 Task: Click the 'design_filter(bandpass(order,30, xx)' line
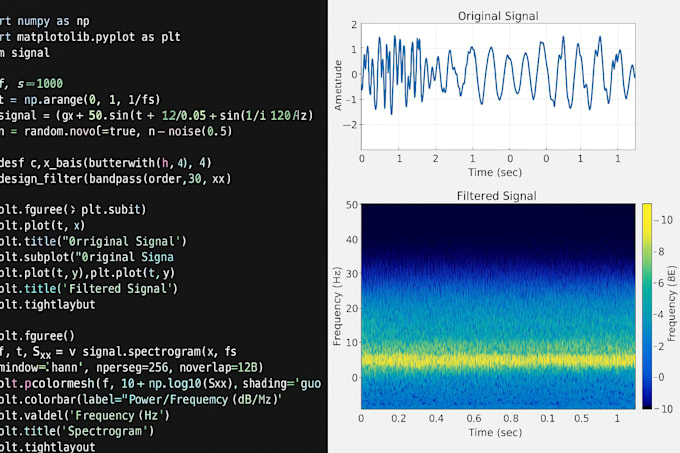(x=116, y=179)
